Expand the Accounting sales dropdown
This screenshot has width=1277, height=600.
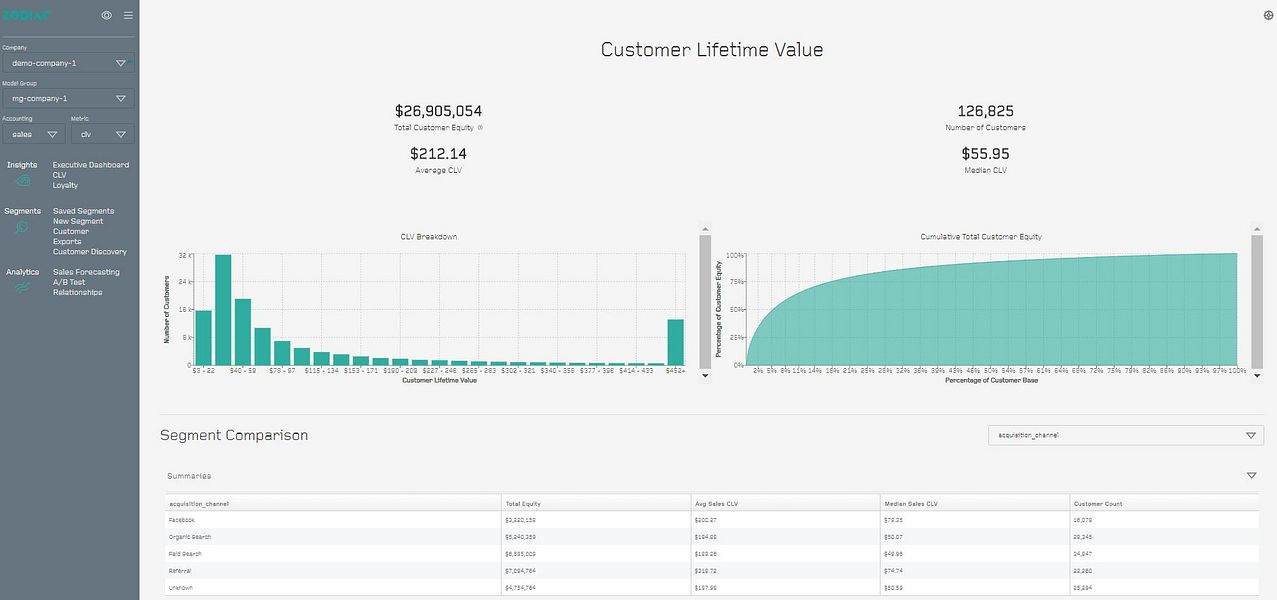33,134
